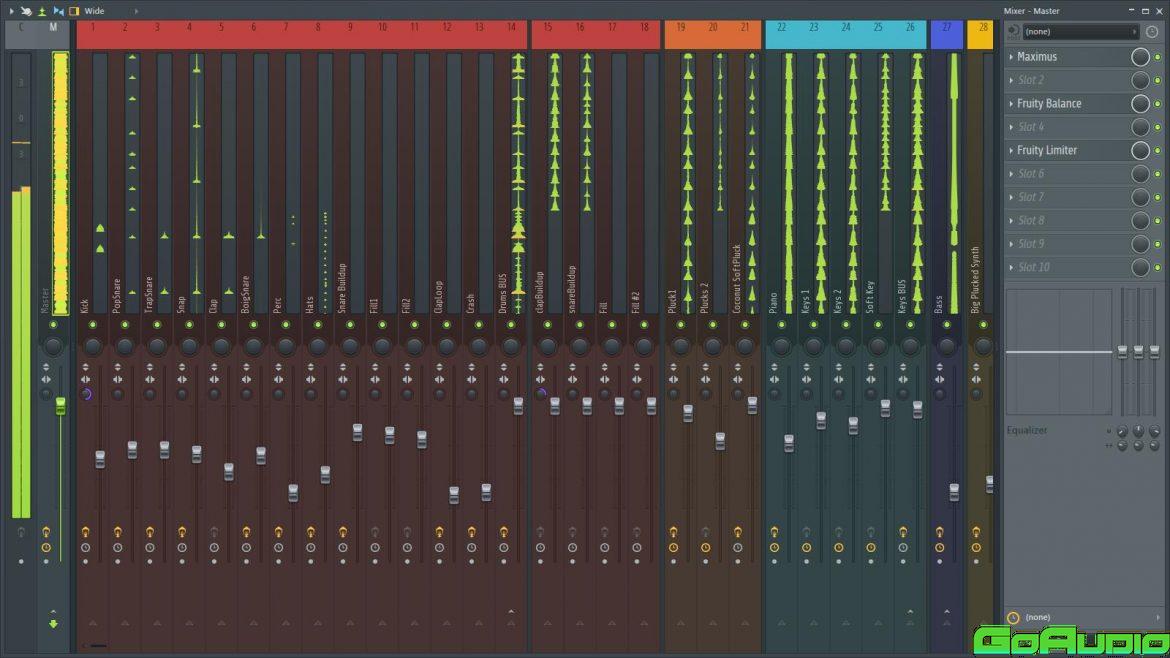Toggle the waveform meter view icon

58,11
